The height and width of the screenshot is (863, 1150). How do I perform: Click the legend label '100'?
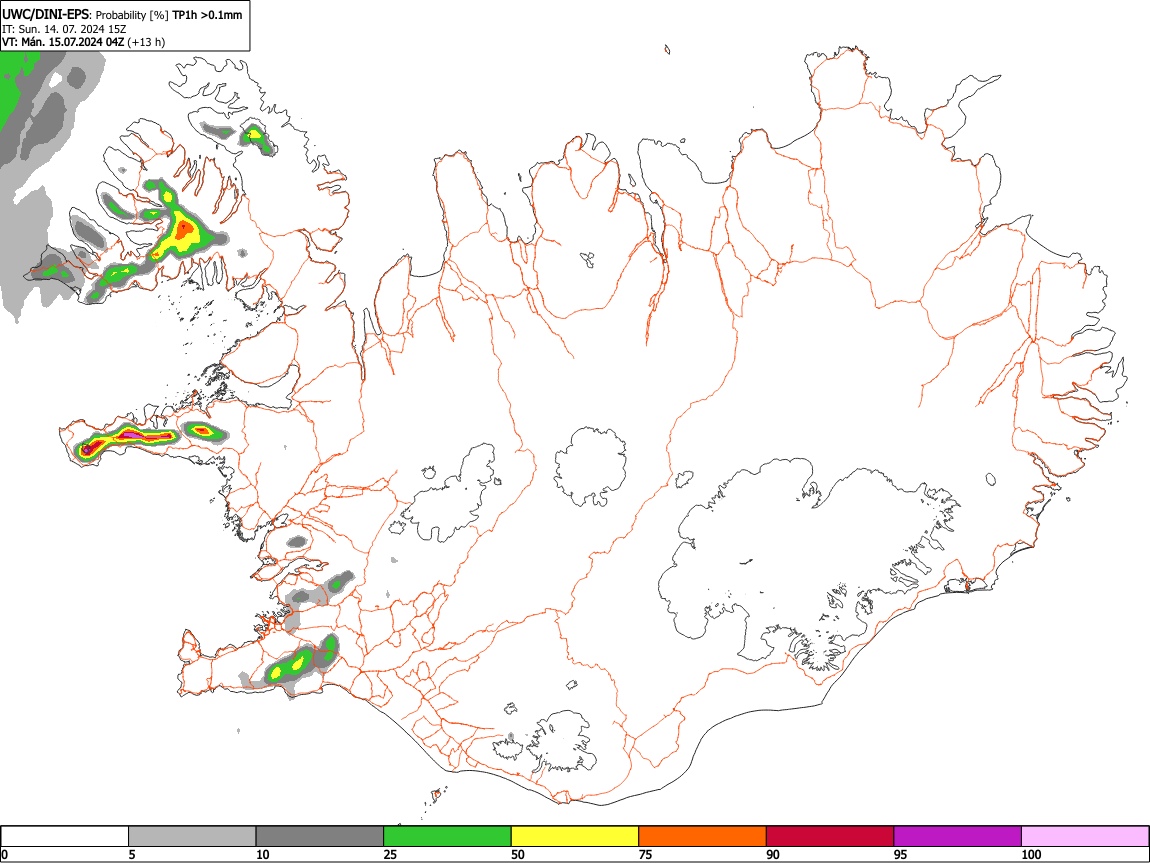tap(1031, 854)
